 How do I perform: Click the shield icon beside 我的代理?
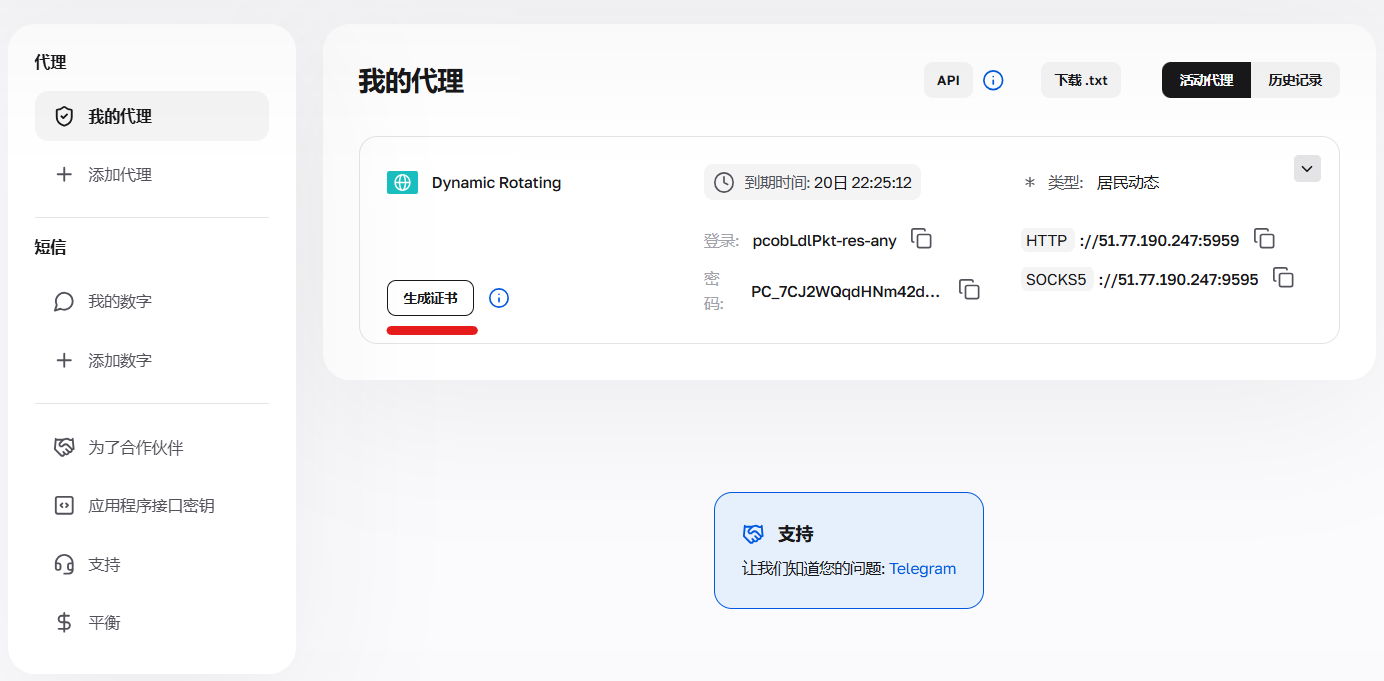[64, 116]
